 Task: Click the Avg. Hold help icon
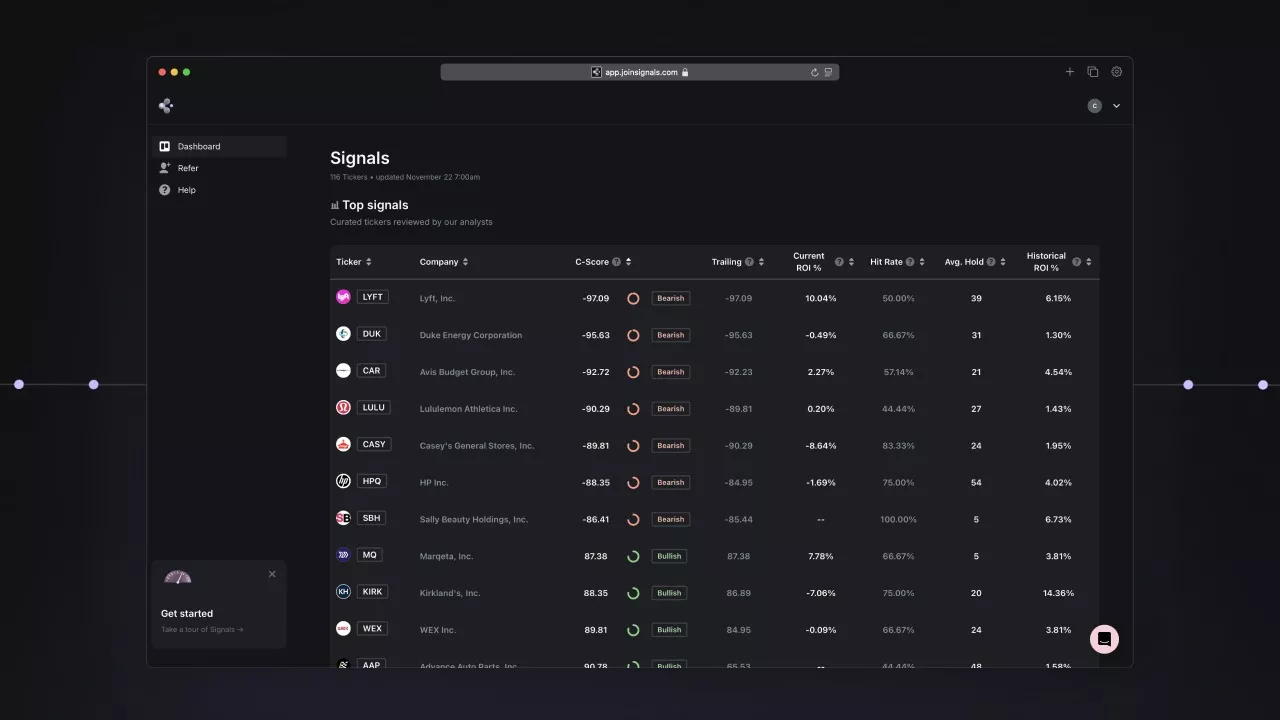(991, 262)
